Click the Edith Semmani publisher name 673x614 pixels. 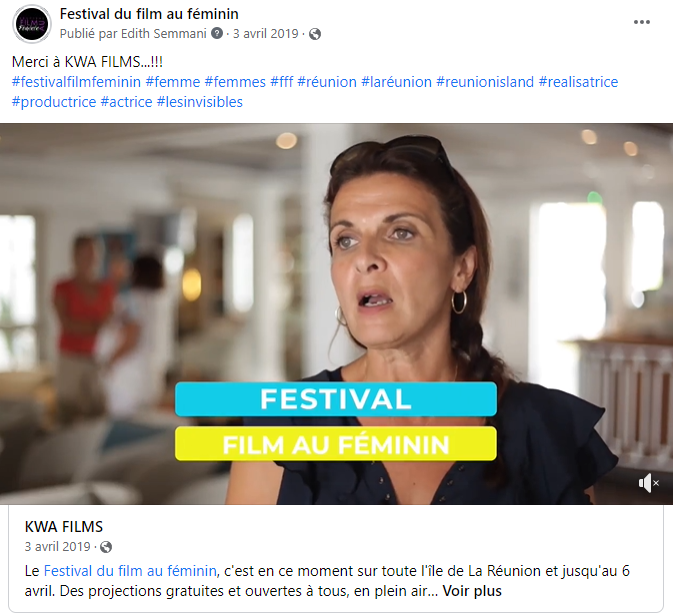[x=164, y=33]
